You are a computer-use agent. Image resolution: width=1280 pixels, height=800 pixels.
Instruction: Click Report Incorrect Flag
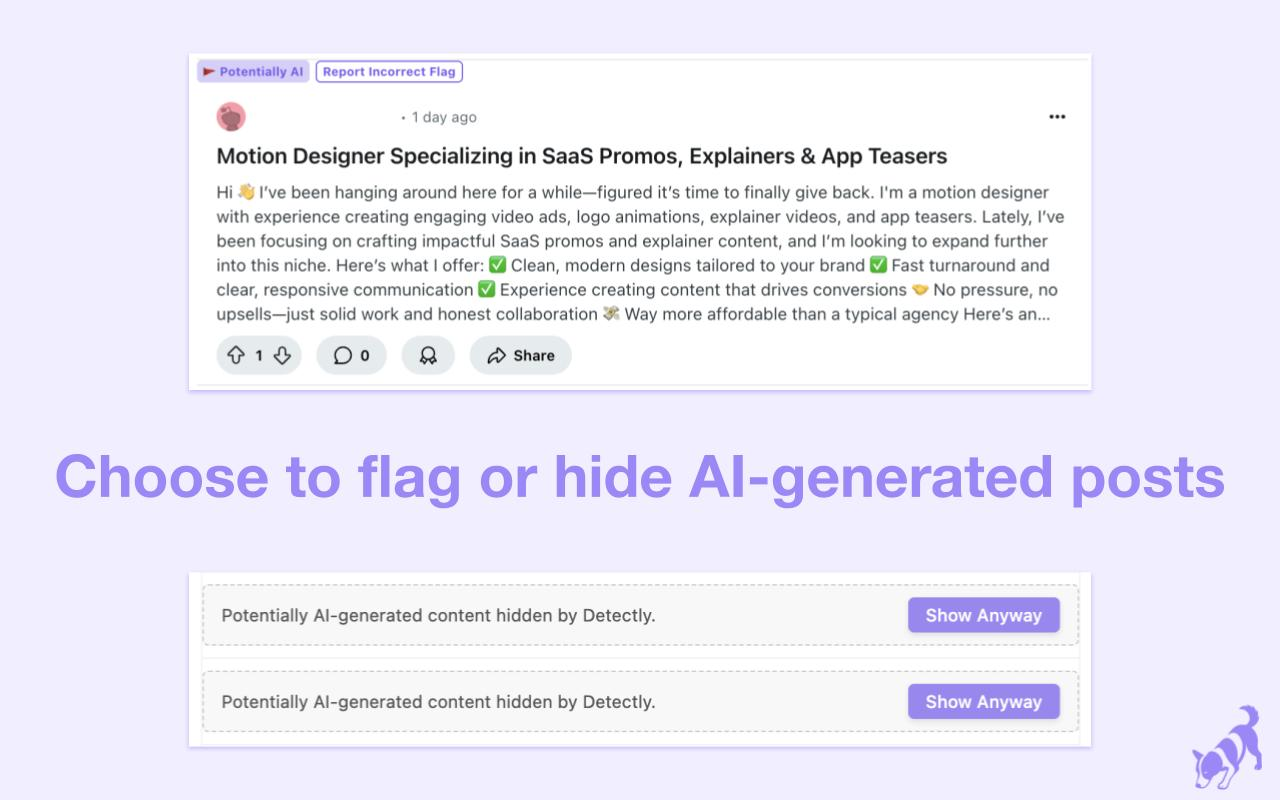[x=389, y=72]
